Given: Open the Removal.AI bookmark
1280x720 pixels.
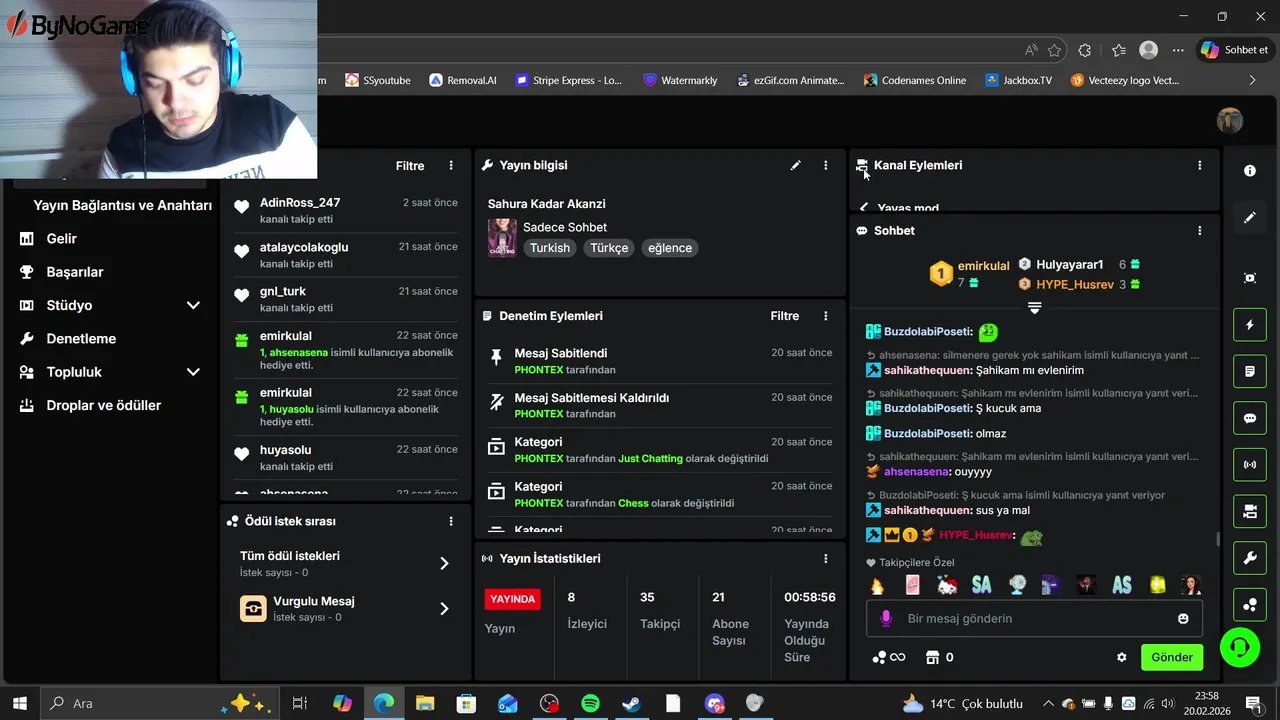Looking at the screenshot, I should click(x=462, y=80).
